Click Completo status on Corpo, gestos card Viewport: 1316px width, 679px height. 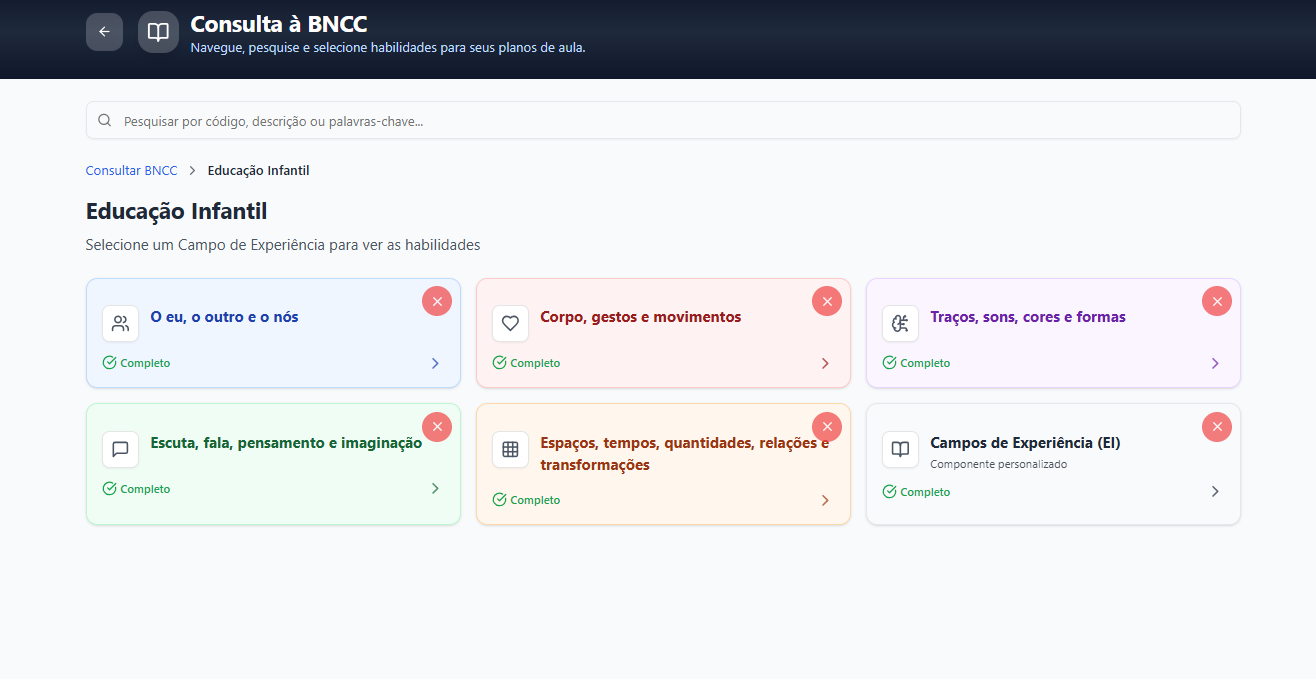[535, 363]
